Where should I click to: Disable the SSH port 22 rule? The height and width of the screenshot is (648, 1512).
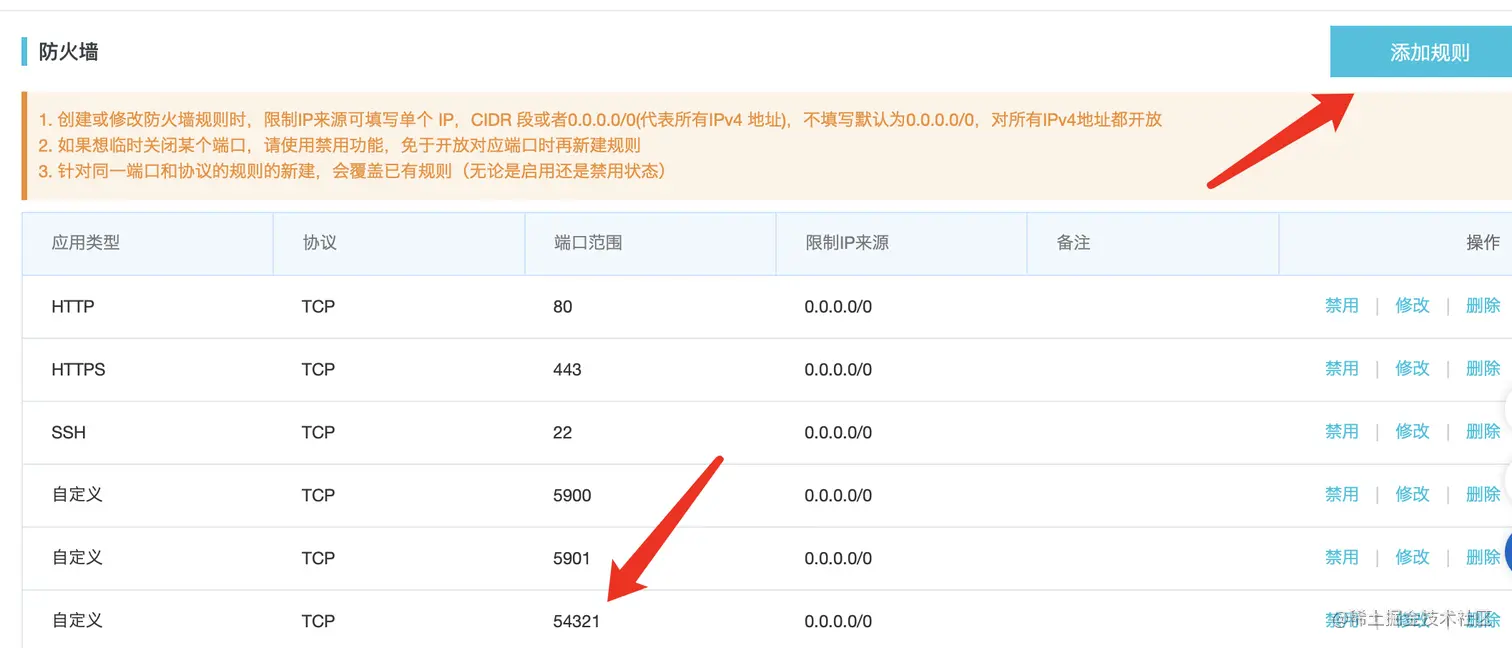point(1342,432)
